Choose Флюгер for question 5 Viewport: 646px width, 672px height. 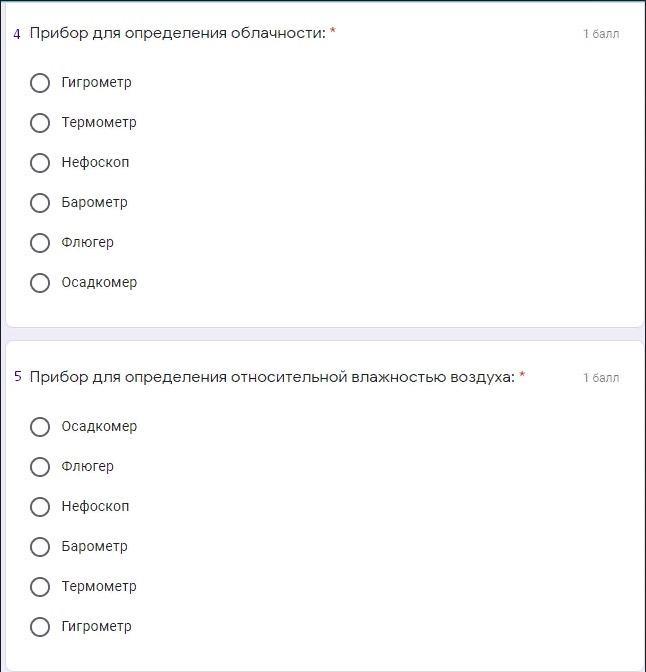point(40,467)
